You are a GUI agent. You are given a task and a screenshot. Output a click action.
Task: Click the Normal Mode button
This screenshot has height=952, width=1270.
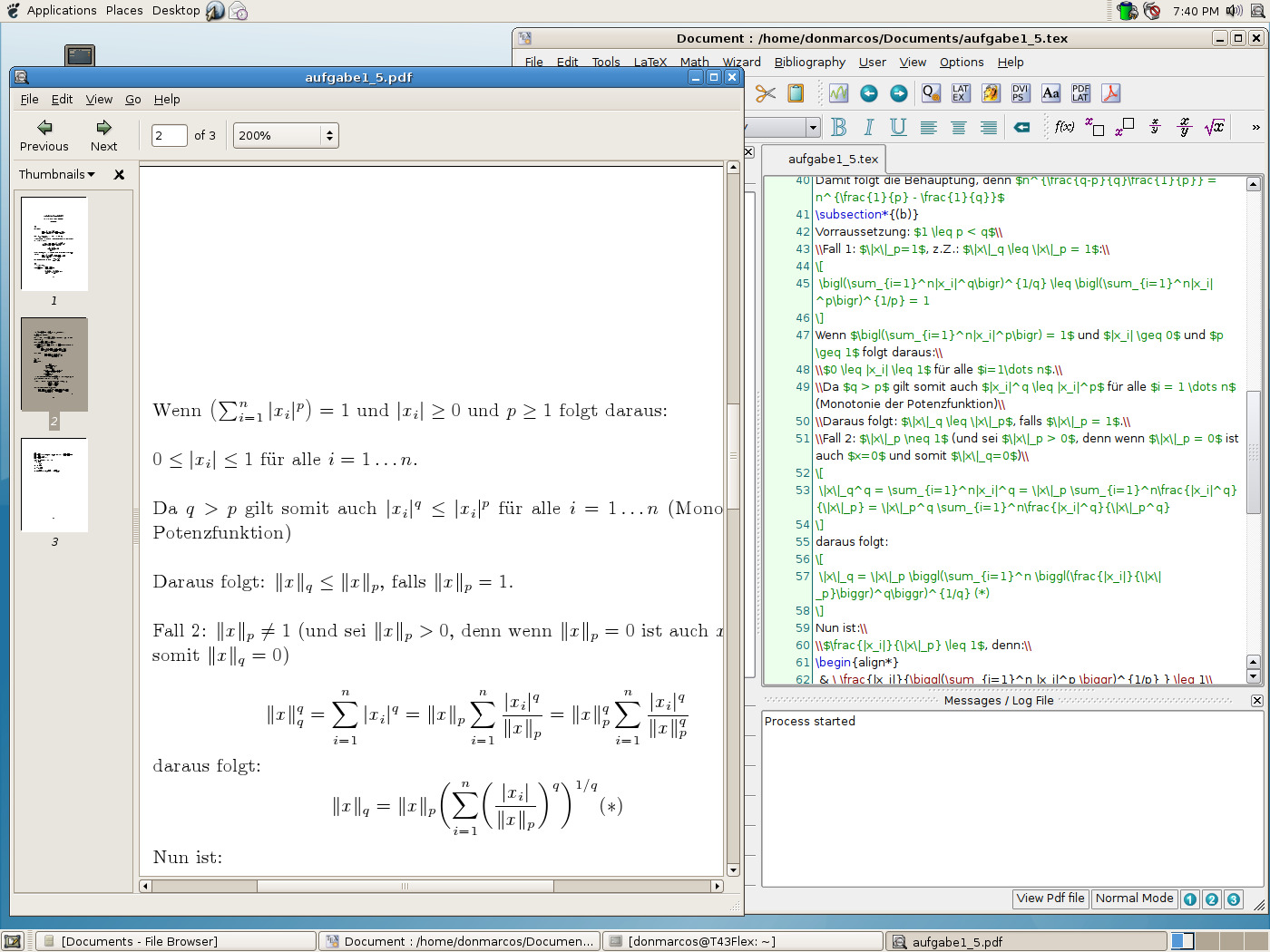(x=1135, y=899)
